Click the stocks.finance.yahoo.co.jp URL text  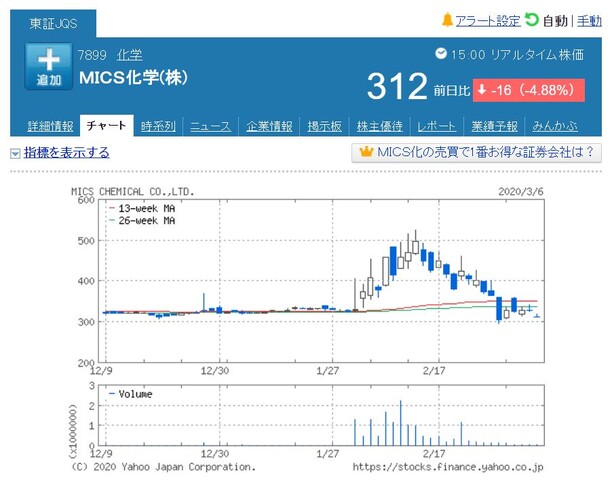448,467
